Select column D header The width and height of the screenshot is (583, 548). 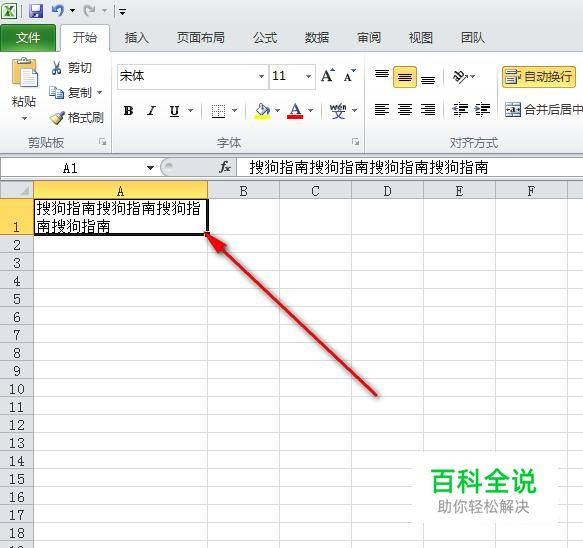(x=387, y=191)
